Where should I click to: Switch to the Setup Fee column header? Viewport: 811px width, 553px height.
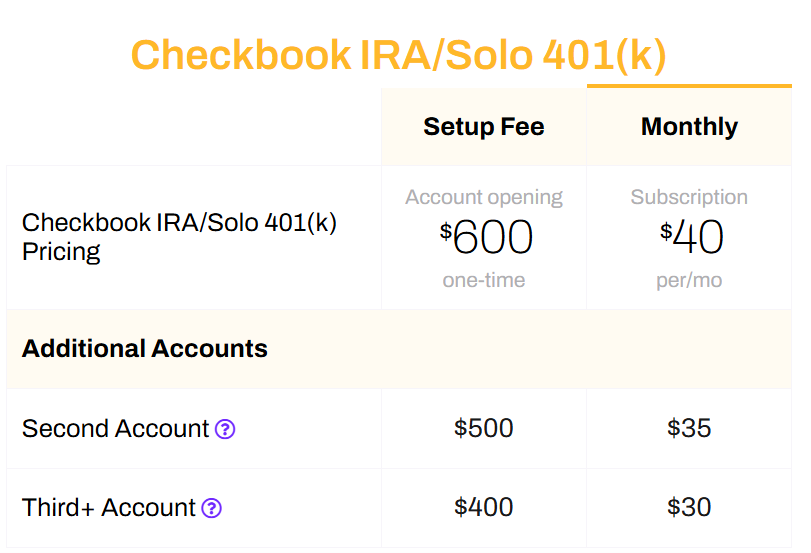(x=484, y=127)
